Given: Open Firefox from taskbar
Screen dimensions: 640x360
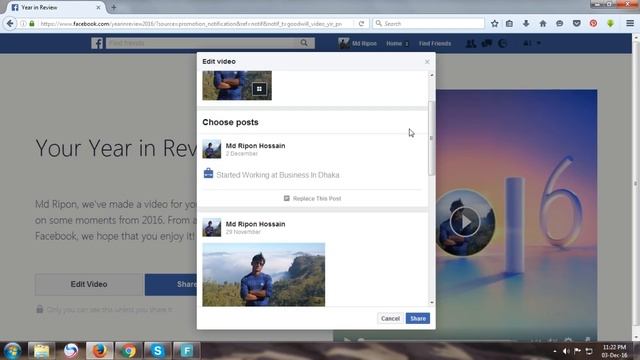Looking at the screenshot, I should (x=99, y=351).
